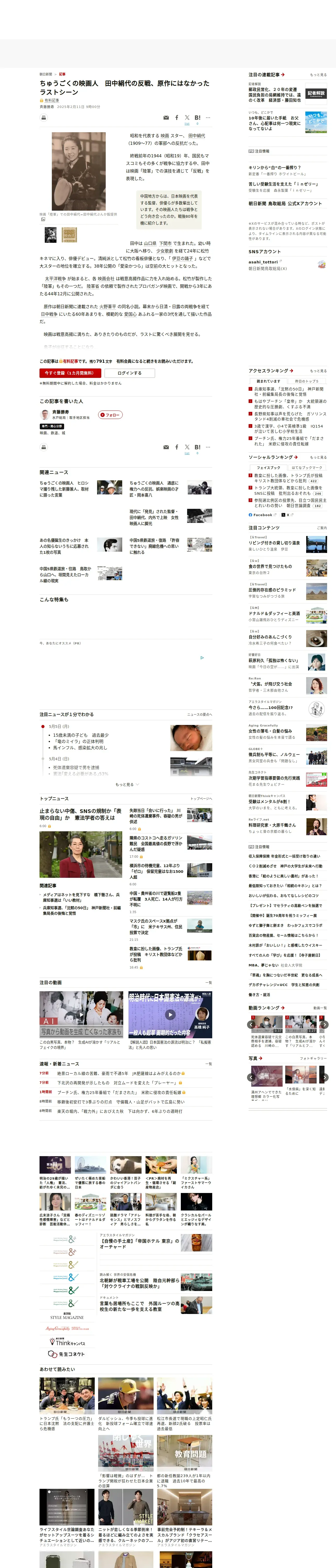Click Hatena B! icon under author section
Image resolution: width=336 pixels, height=1568 pixels.
197,447
